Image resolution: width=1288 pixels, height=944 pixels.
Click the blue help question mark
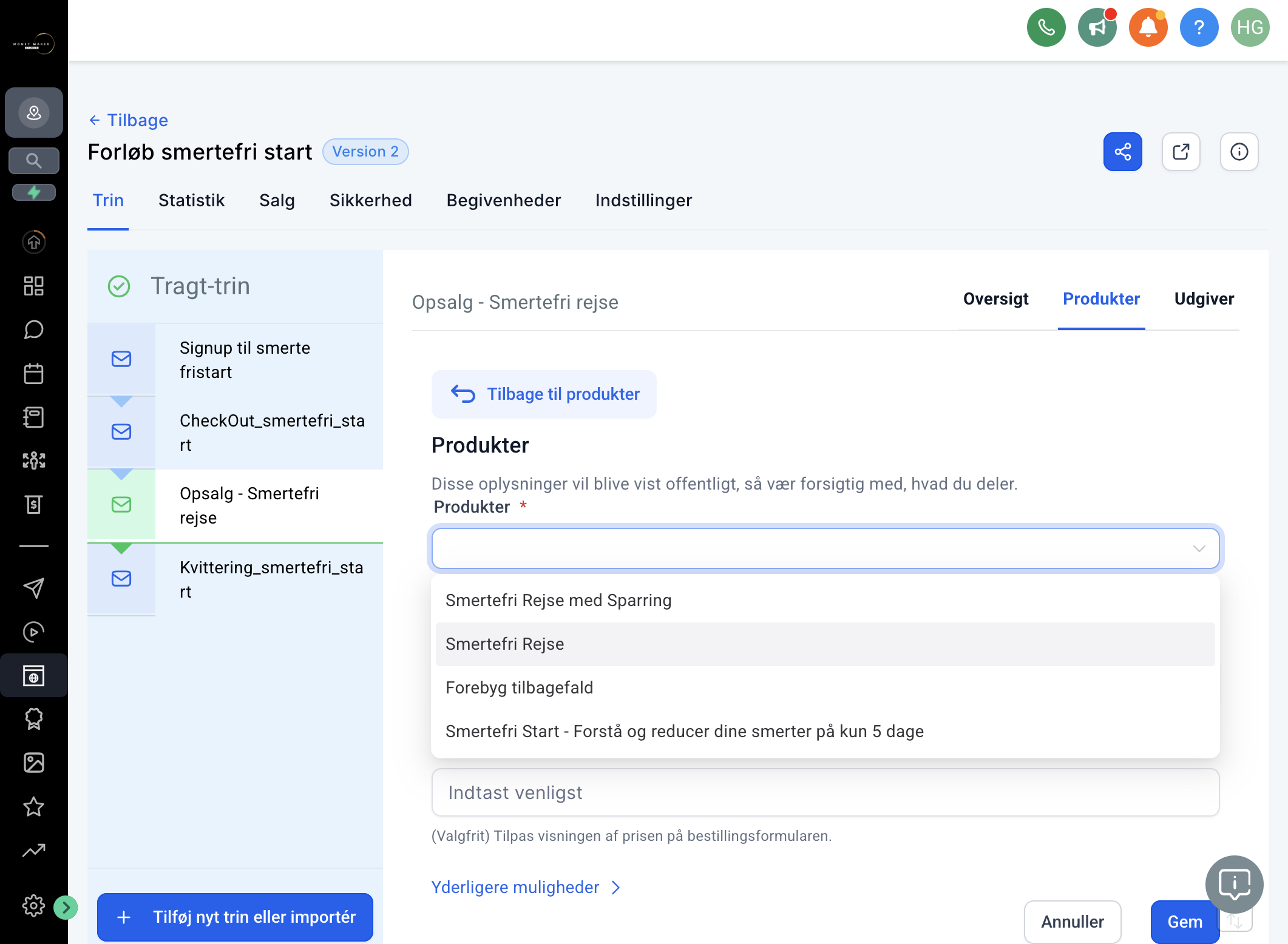click(x=1199, y=27)
